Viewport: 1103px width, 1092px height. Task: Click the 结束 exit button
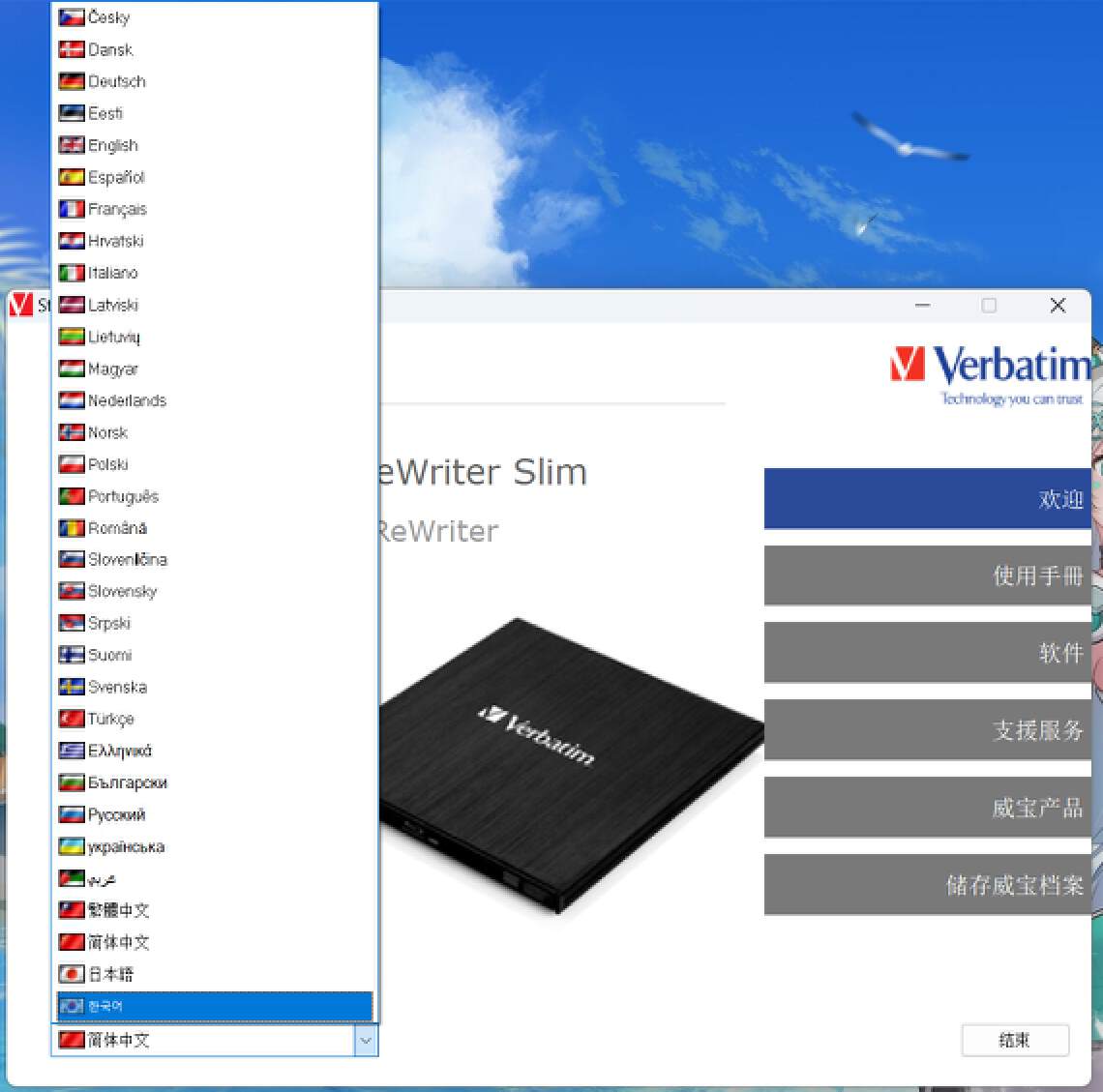point(1015,1040)
